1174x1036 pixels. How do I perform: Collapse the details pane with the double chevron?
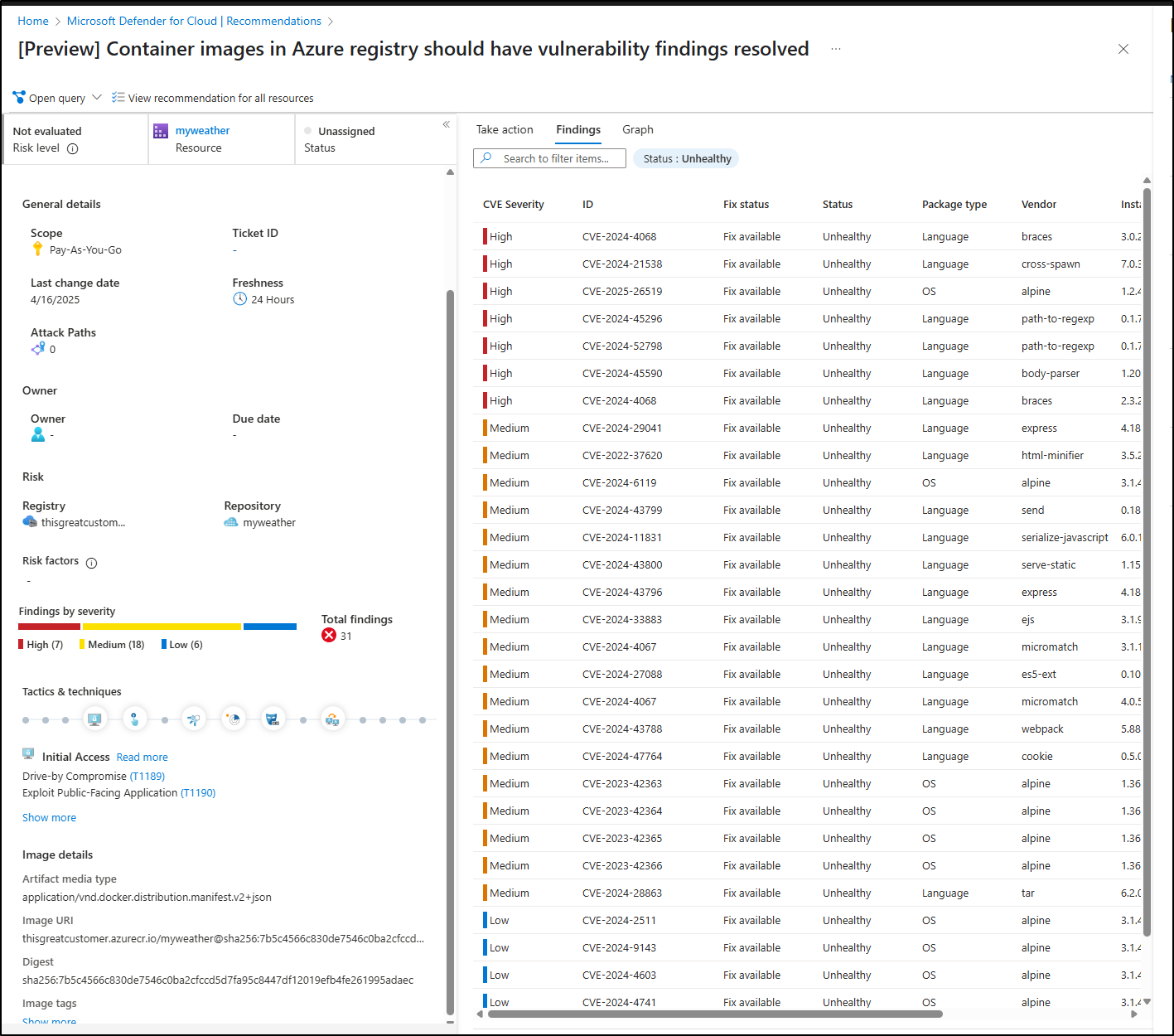[x=446, y=124]
